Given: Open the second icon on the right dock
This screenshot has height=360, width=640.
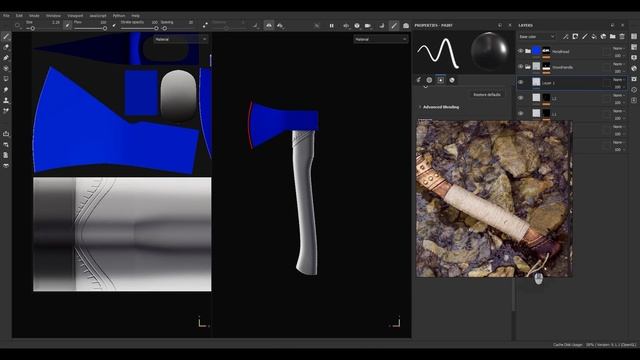Looking at the screenshot, I should [x=634, y=47].
